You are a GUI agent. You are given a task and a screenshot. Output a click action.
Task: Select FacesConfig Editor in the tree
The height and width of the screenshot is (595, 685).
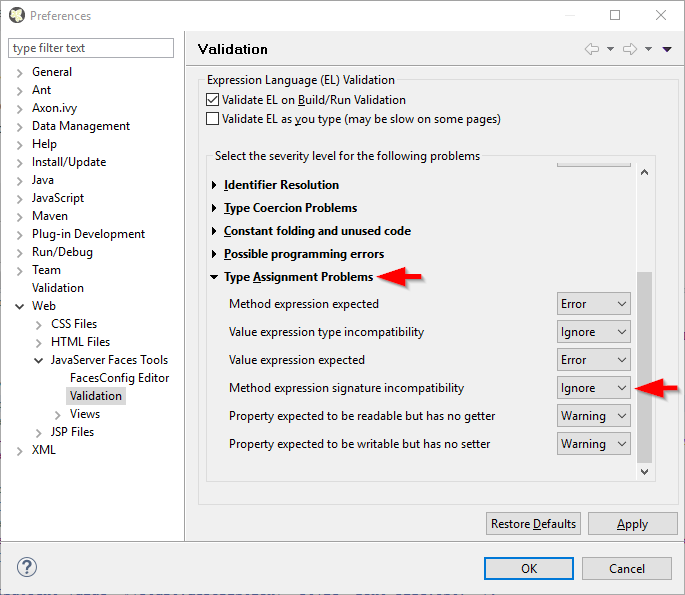point(119,378)
